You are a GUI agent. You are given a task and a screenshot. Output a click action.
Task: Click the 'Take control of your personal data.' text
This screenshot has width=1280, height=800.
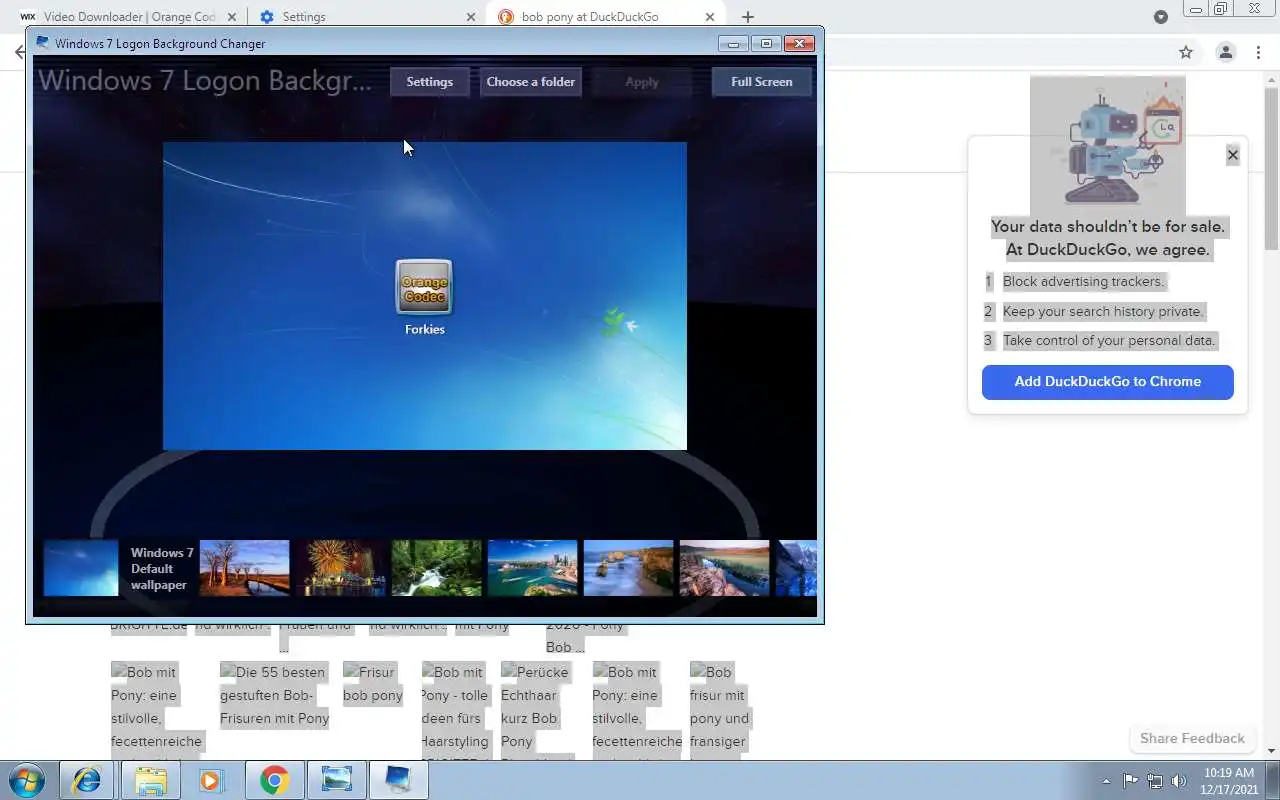1109,340
